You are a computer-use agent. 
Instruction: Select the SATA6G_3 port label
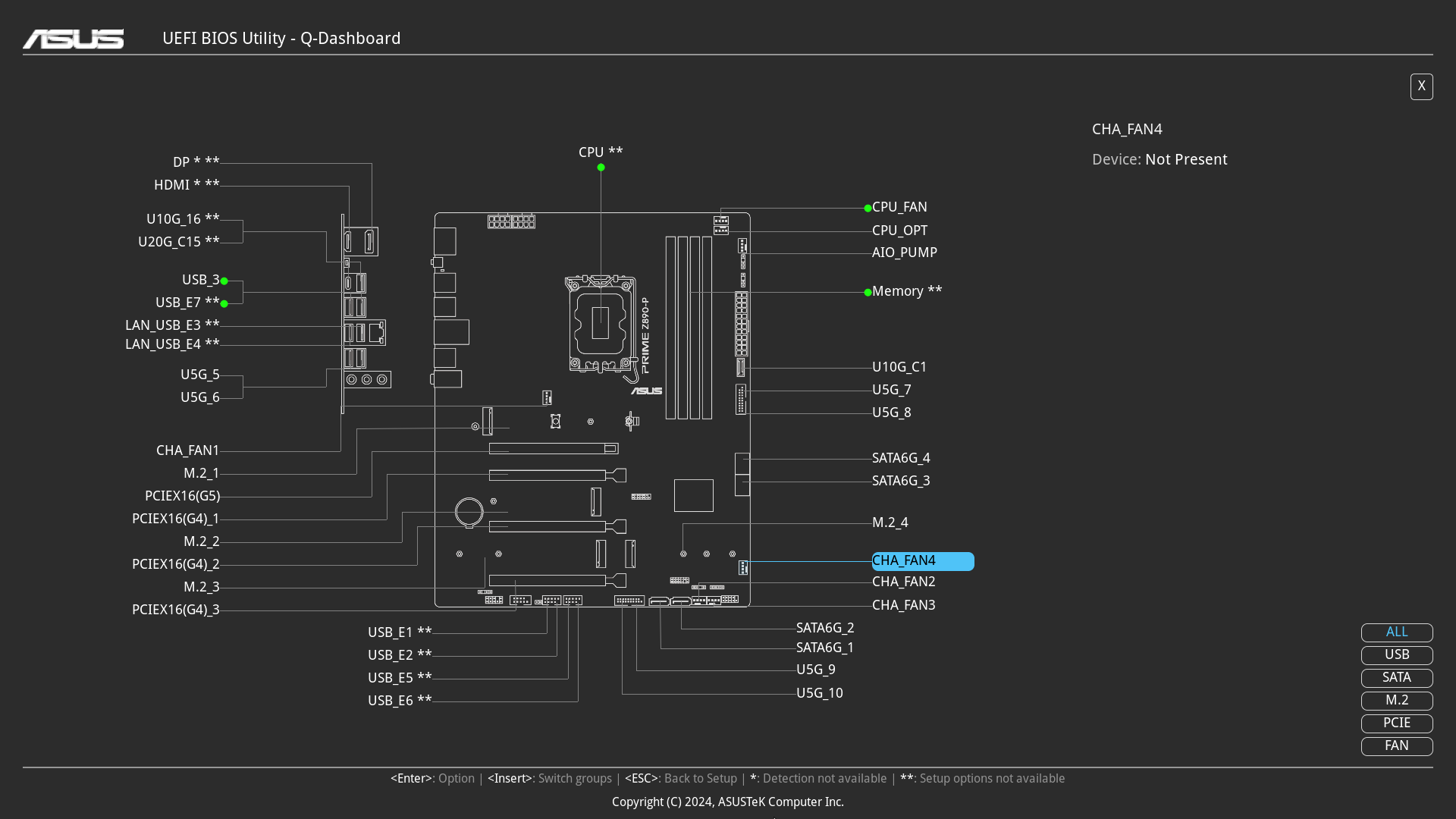[901, 481]
